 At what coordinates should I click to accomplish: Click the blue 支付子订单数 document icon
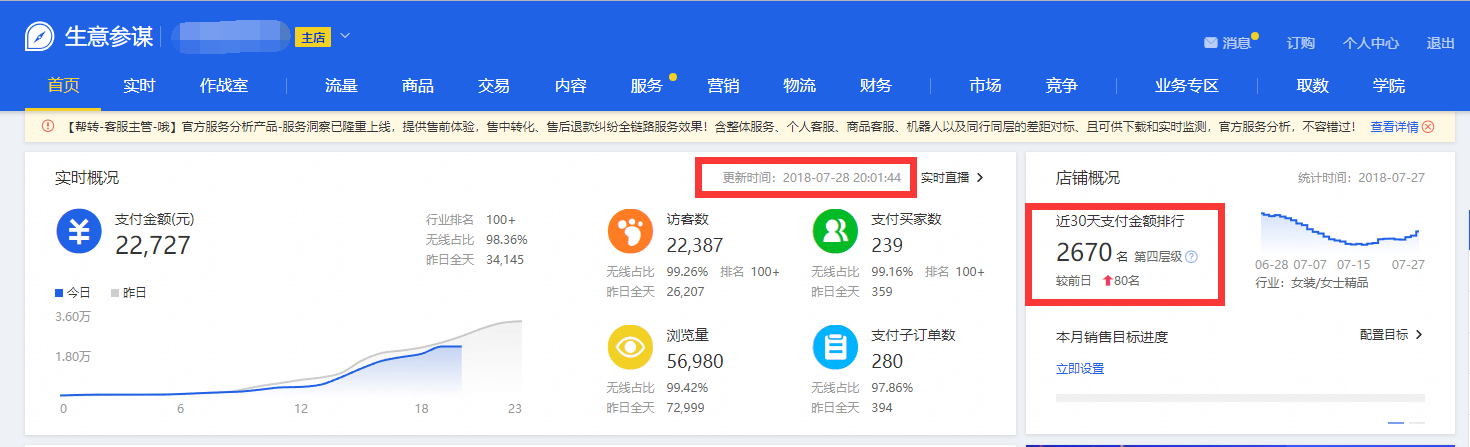(837, 347)
